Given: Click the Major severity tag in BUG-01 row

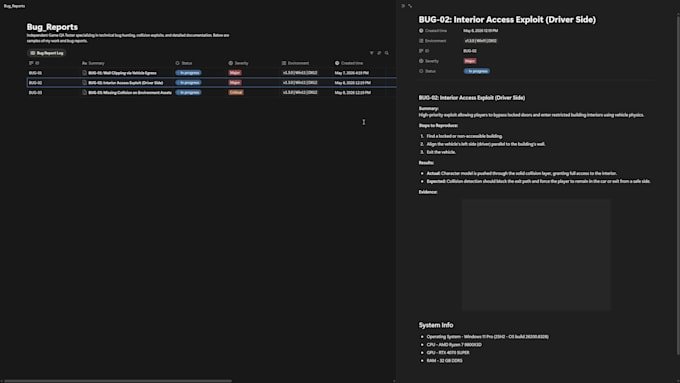Looking at the screenshot, I should tap(235, 73).
